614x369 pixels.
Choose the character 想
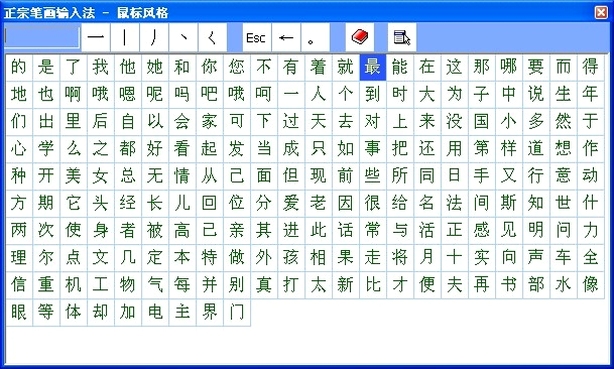tap(563, 148)
